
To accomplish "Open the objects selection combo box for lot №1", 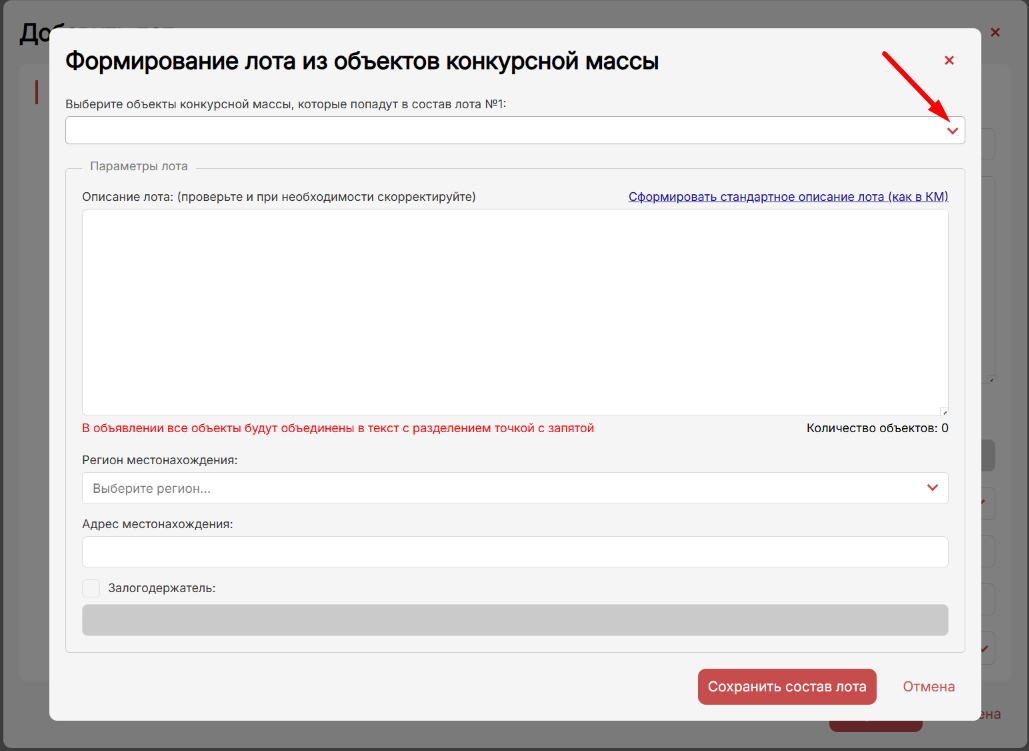I will click(x=500, y=131).
